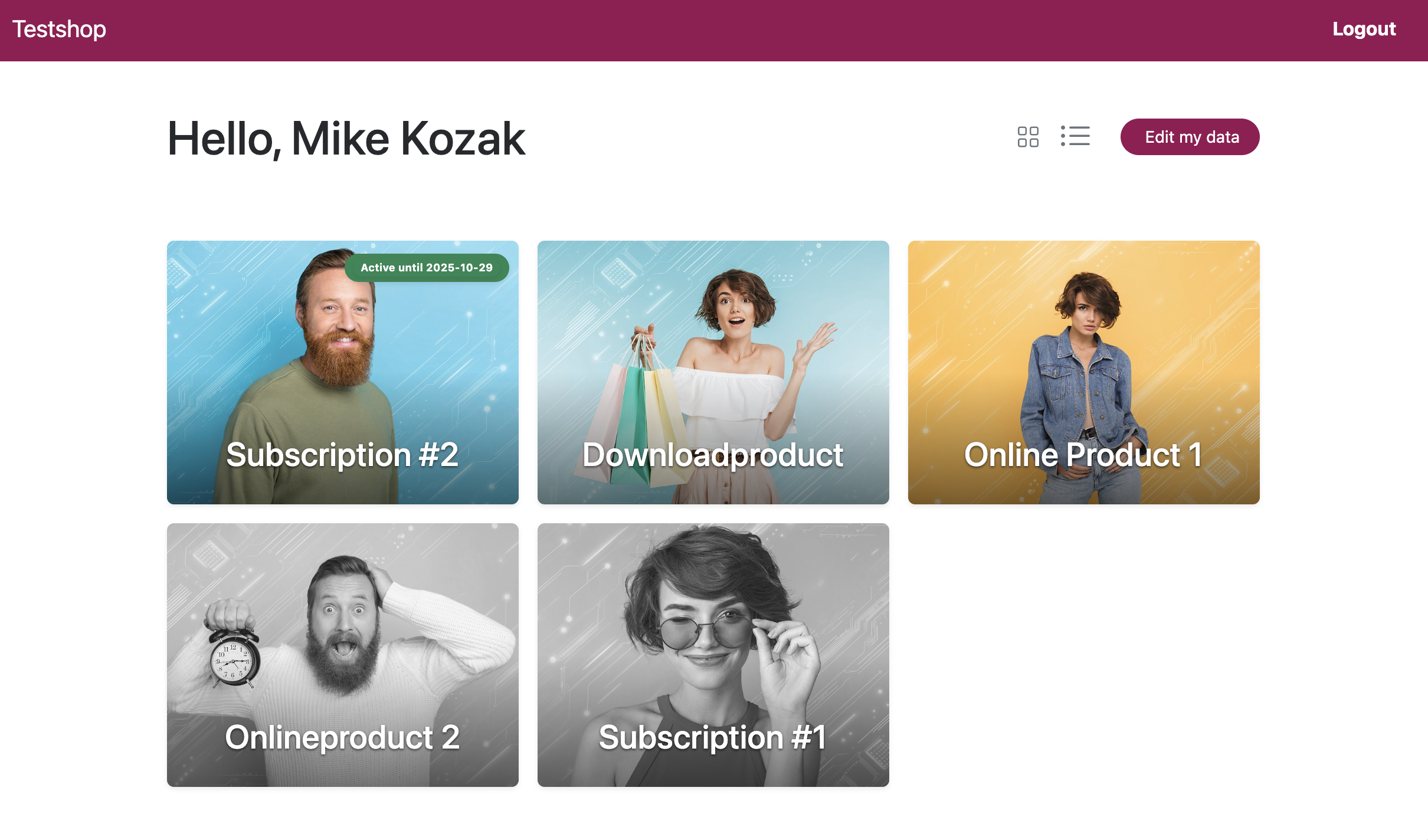This screenshot has height=840, width=1428.
Task: Open the Online Product 1 title
Action: coord(1083,455)
